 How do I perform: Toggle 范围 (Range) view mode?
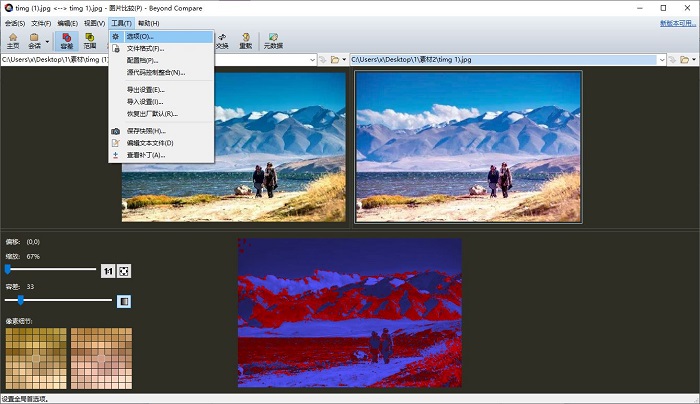pos(90,41)
